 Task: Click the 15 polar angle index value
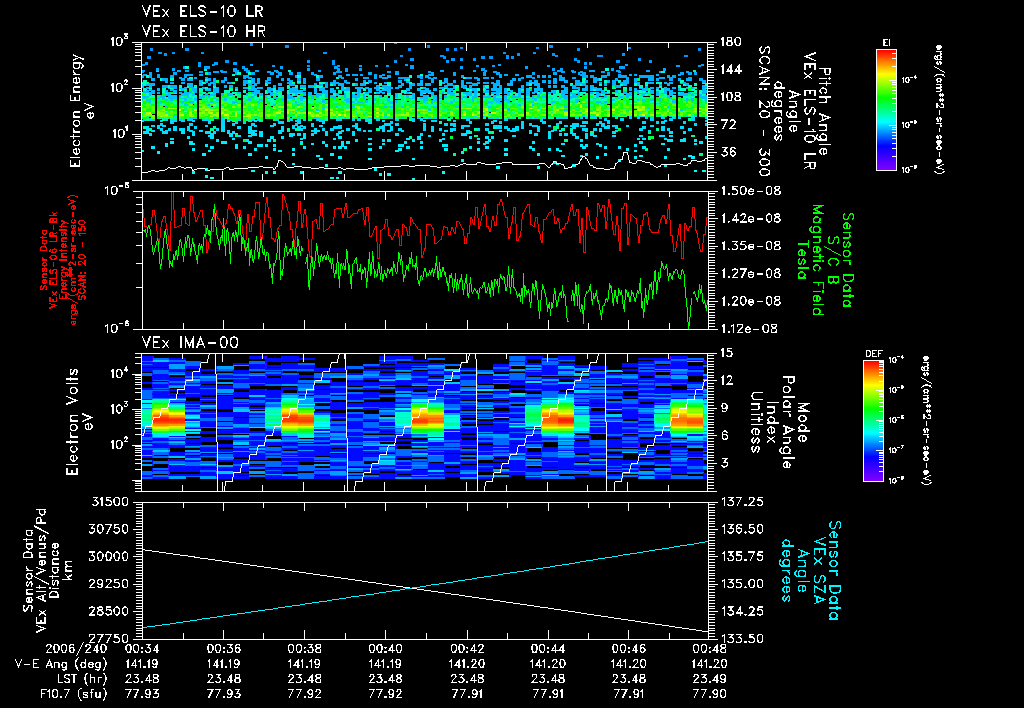[726, 353]
